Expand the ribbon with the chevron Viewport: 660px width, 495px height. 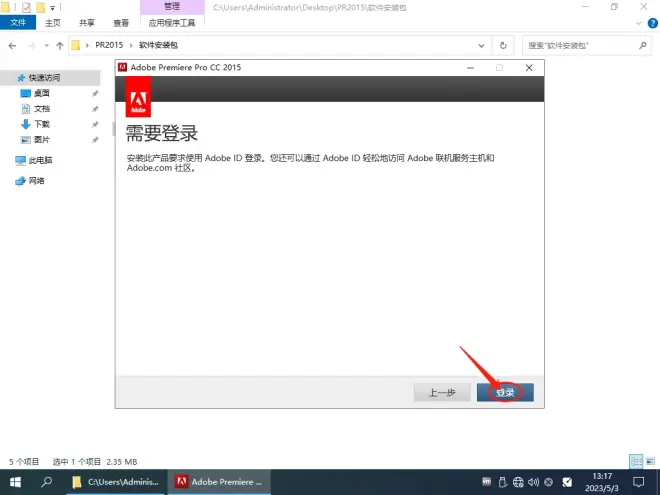click(636, 22)
